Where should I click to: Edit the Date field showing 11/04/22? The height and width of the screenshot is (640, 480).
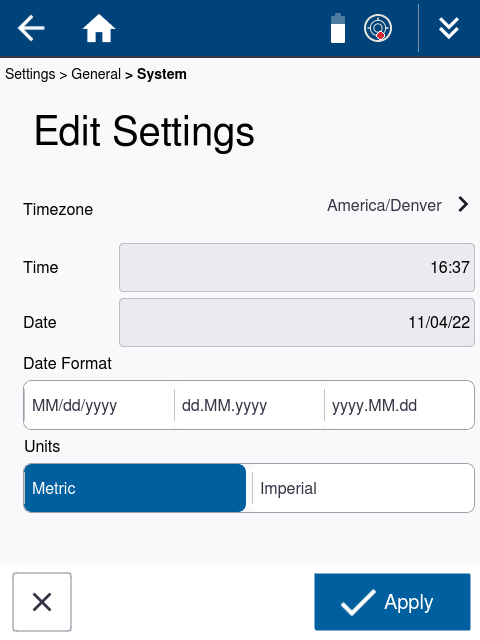297,322
